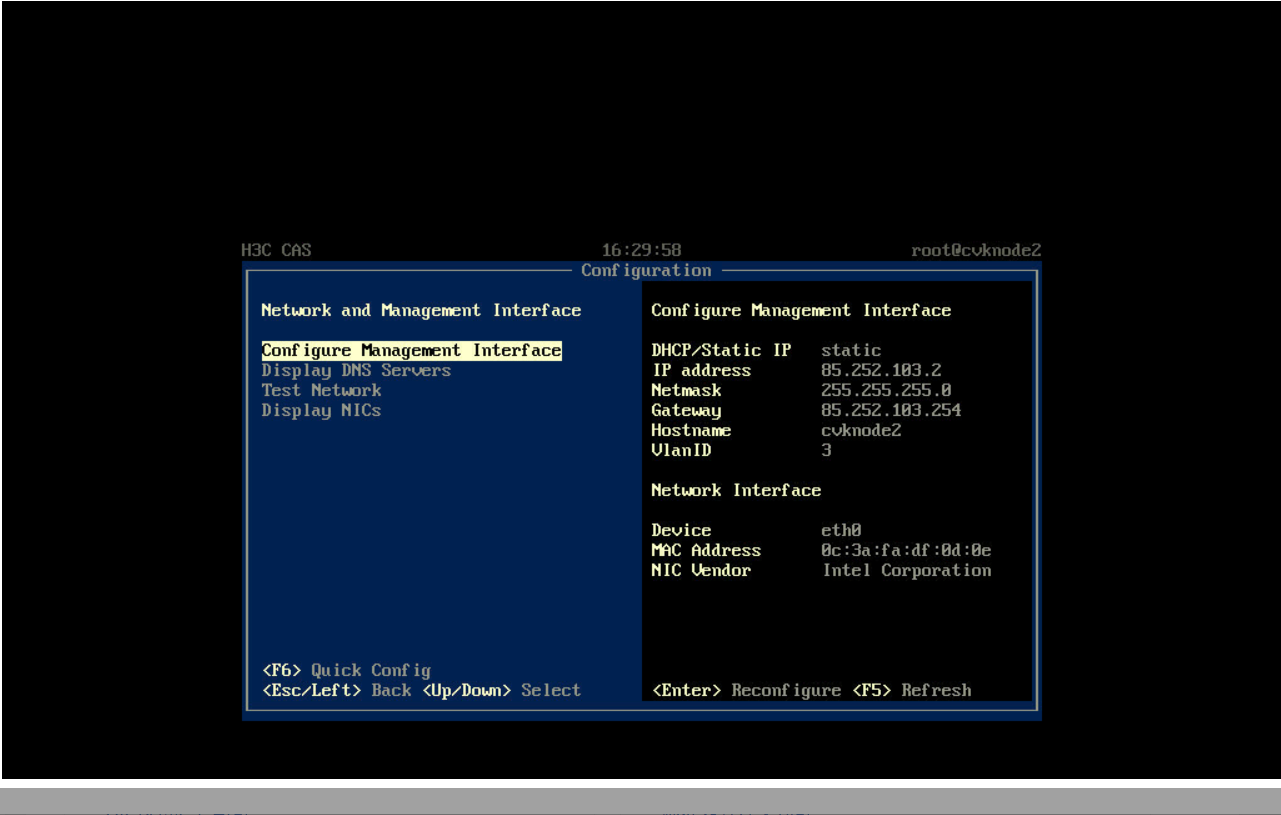Open the Display DNS Servers menu entry
Screen dimensions: 1281x815
356,371
